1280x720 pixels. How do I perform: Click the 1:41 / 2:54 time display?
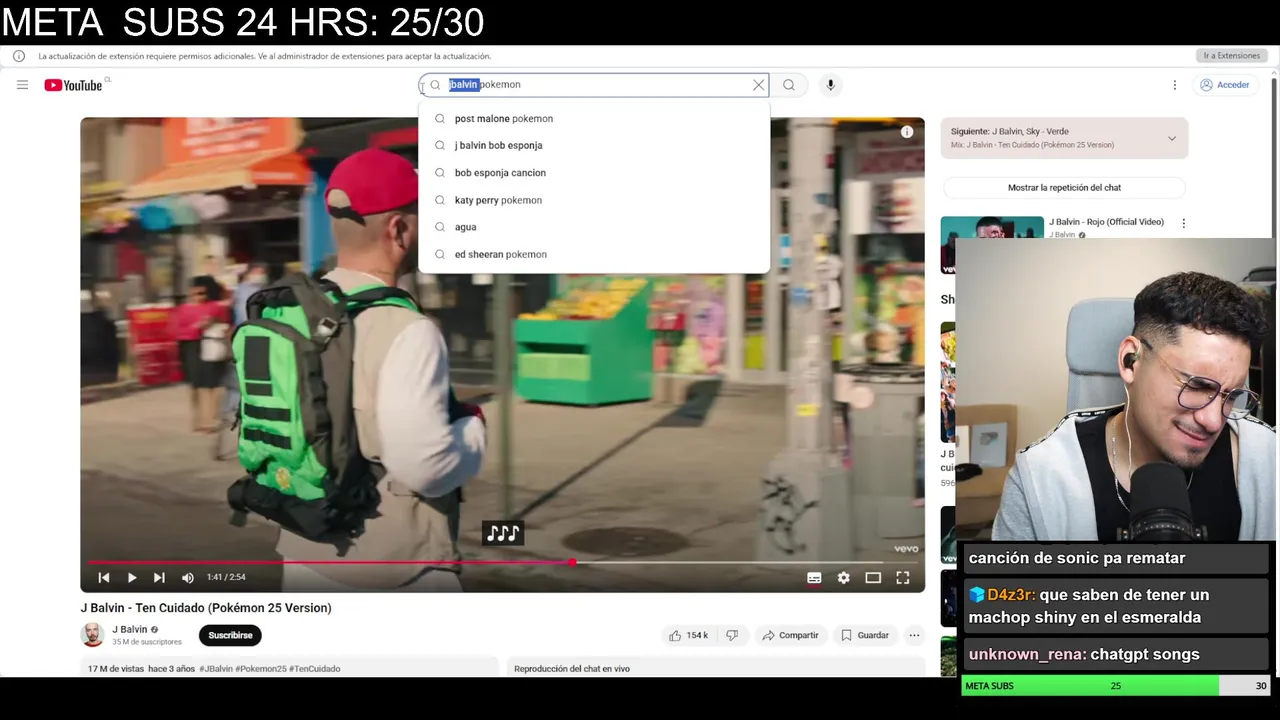(x=226, y=577)
